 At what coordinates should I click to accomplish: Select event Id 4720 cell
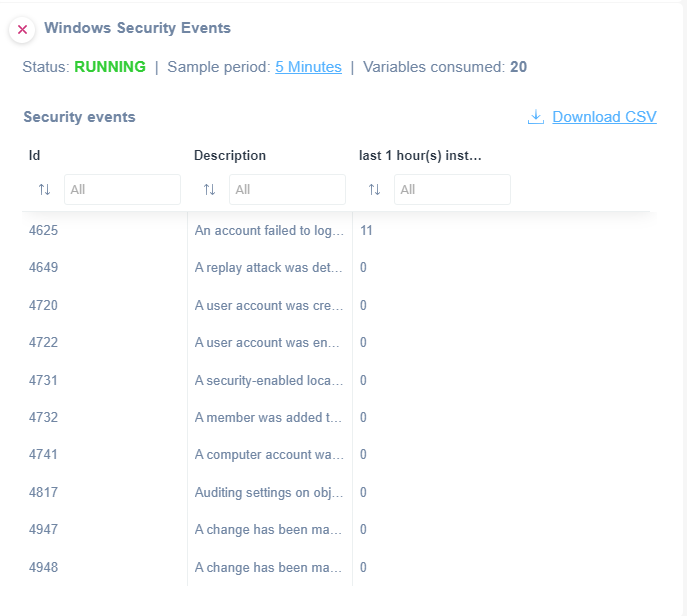click(43, 305)
